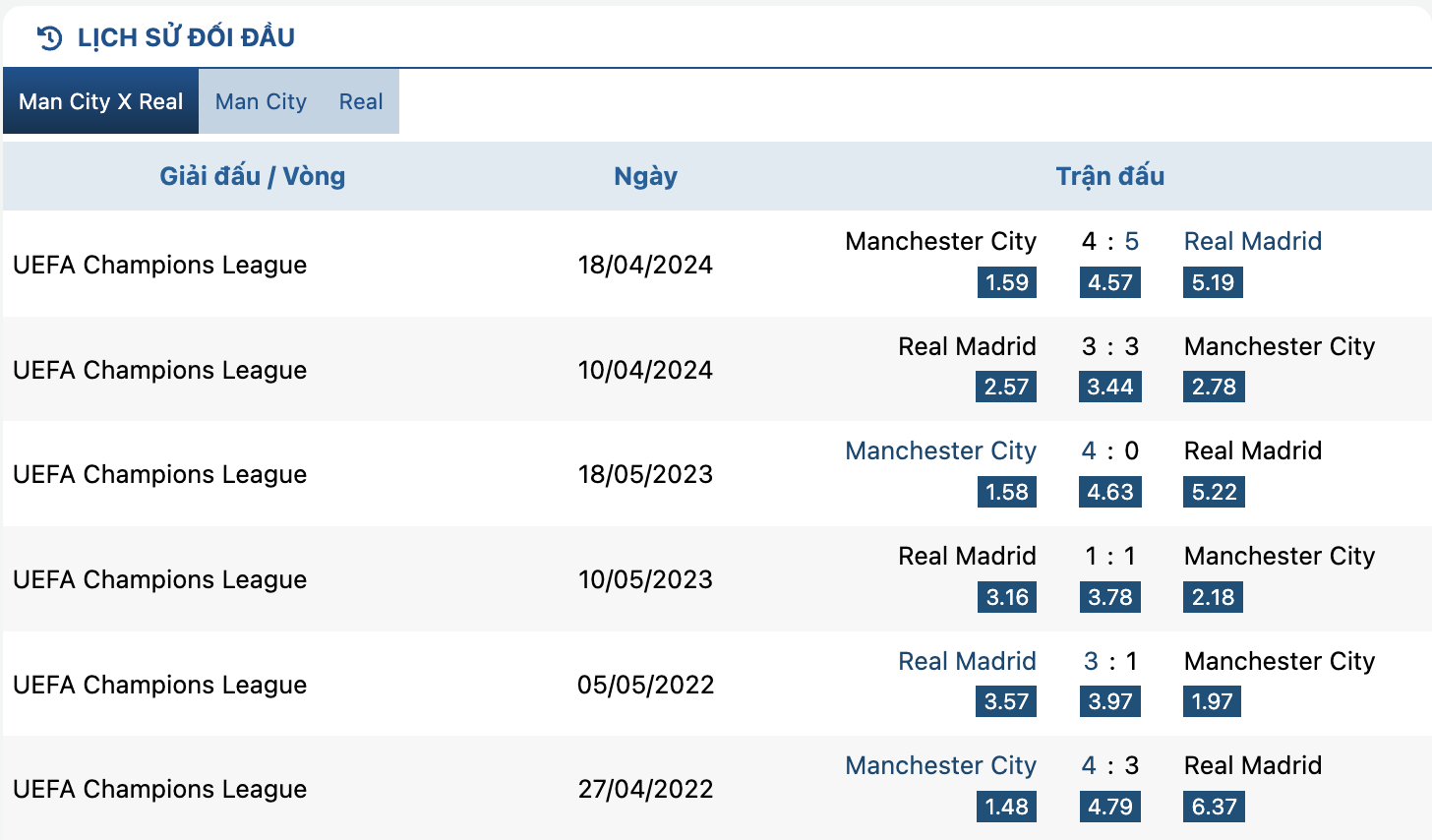Click Real Madrid link in the 4 : 5 match
This screenshot has width=1432, height=840.
coord(1252,241)
